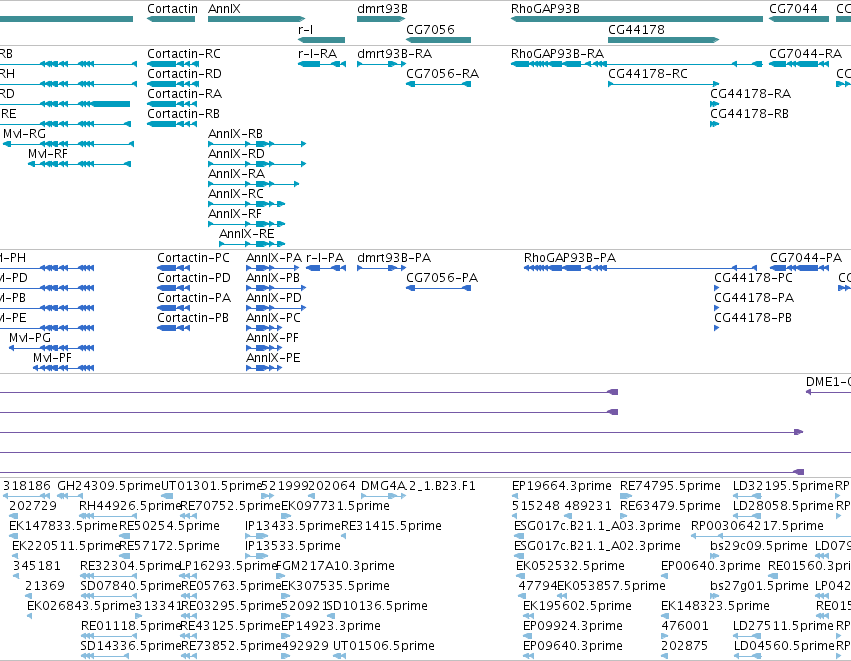Select protein CG7044-PA
The height and width of the screenshot is (661, 851).
click(x=805, y=258)
